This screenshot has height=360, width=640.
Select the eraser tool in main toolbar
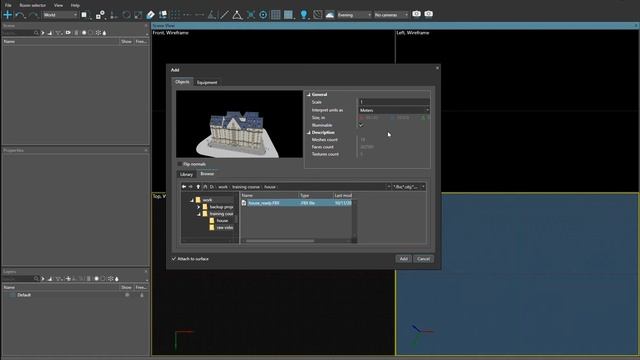pos(150,15)
